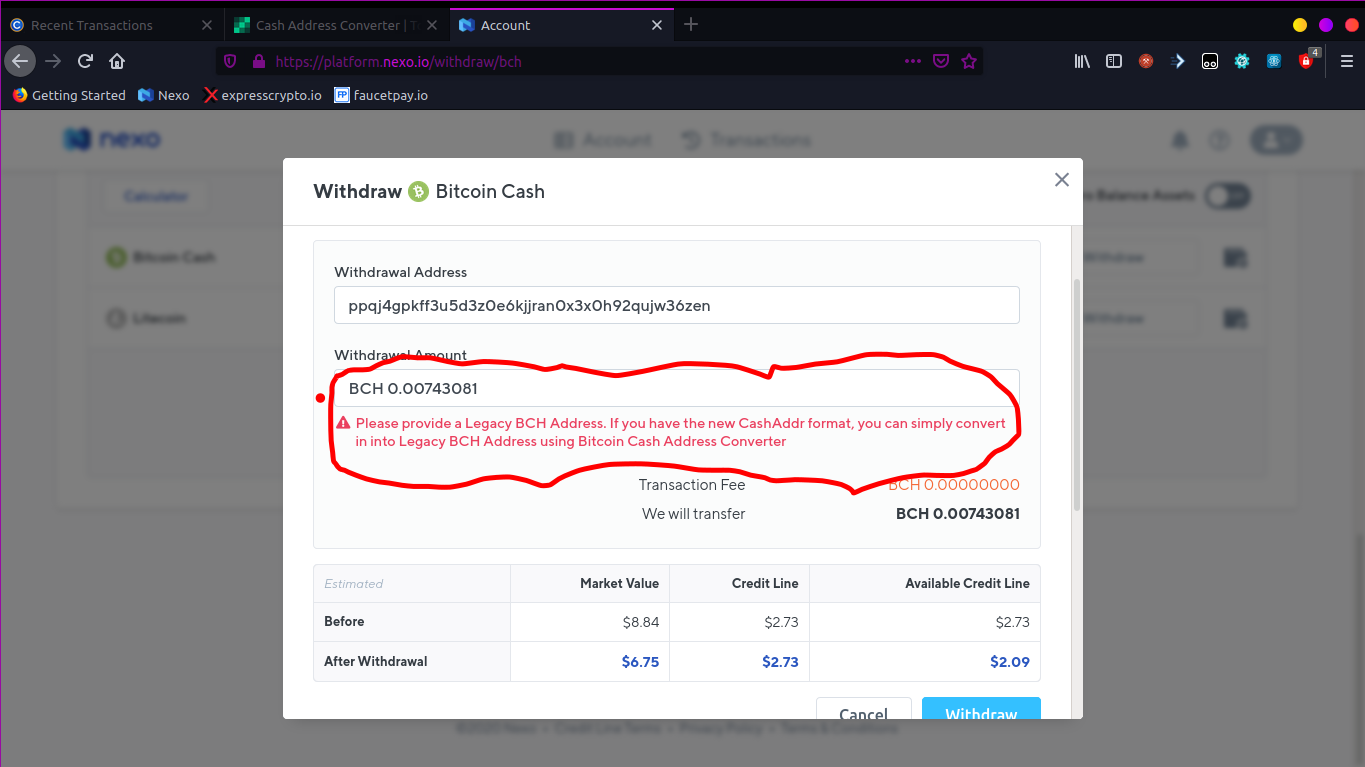Image resolution: width=1365 pixels, height=767 pixels.
Task: Go back to the previous page
Action: click(x=20, y=61)
